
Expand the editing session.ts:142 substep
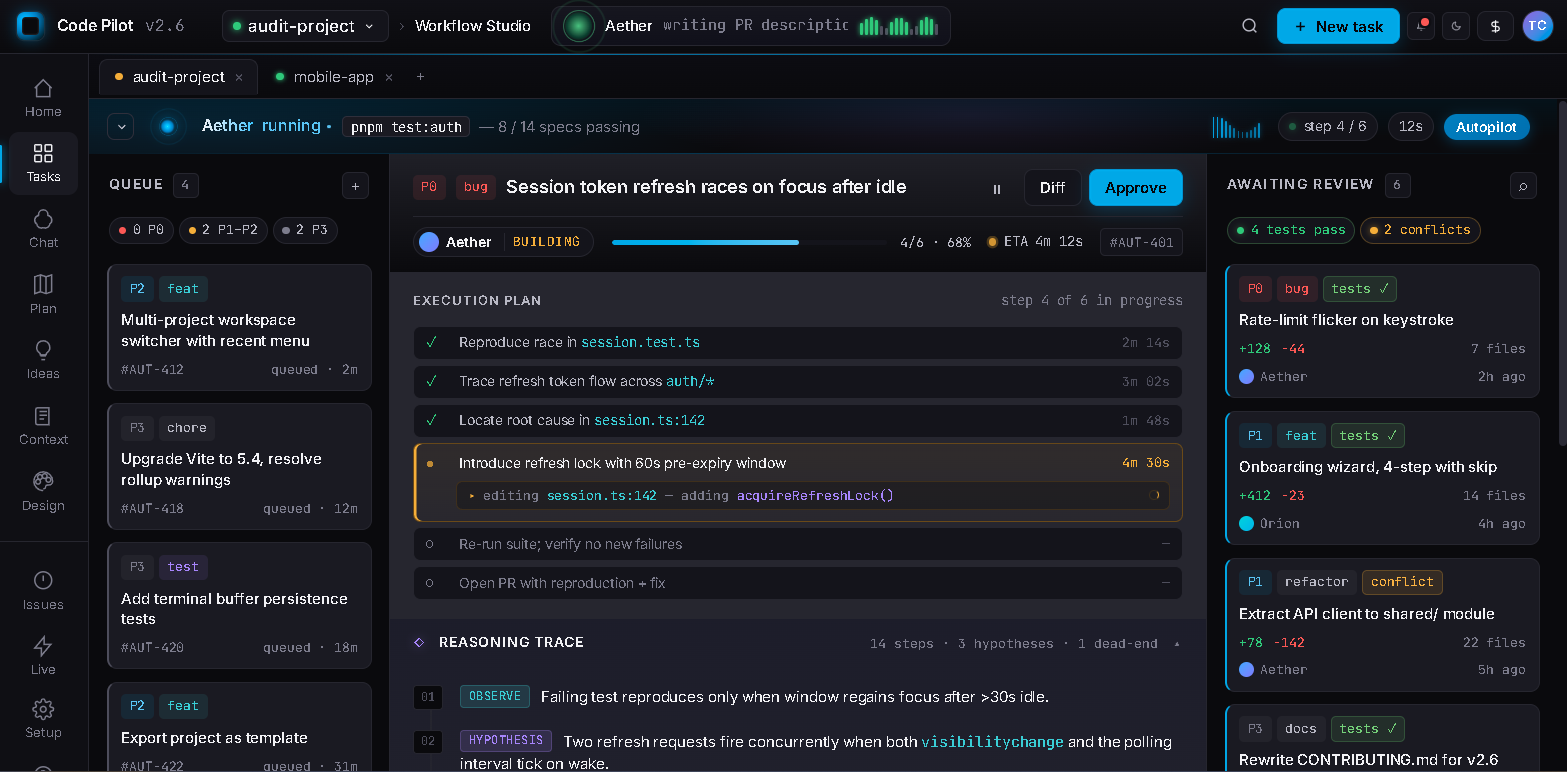[812, 495]
